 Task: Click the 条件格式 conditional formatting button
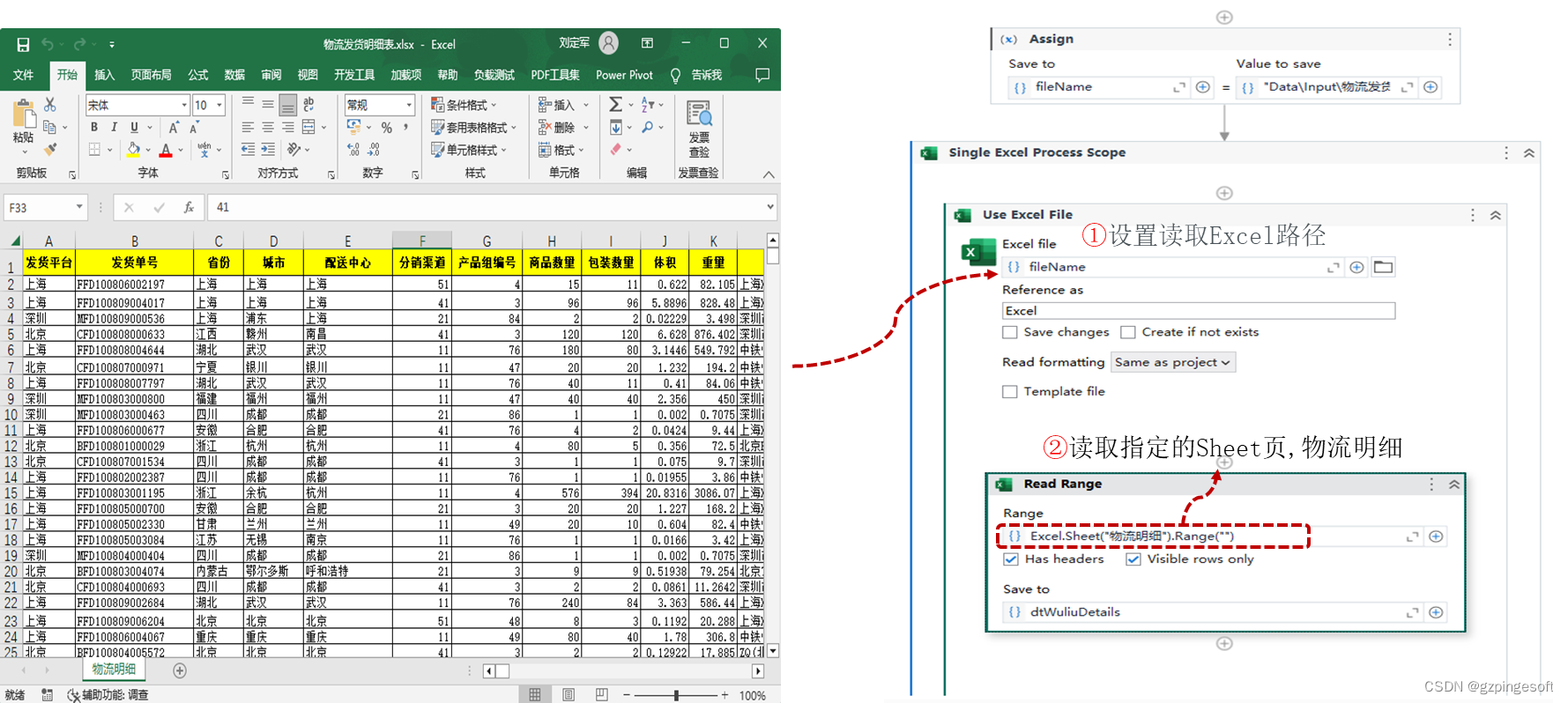click(x=464, y=105)
